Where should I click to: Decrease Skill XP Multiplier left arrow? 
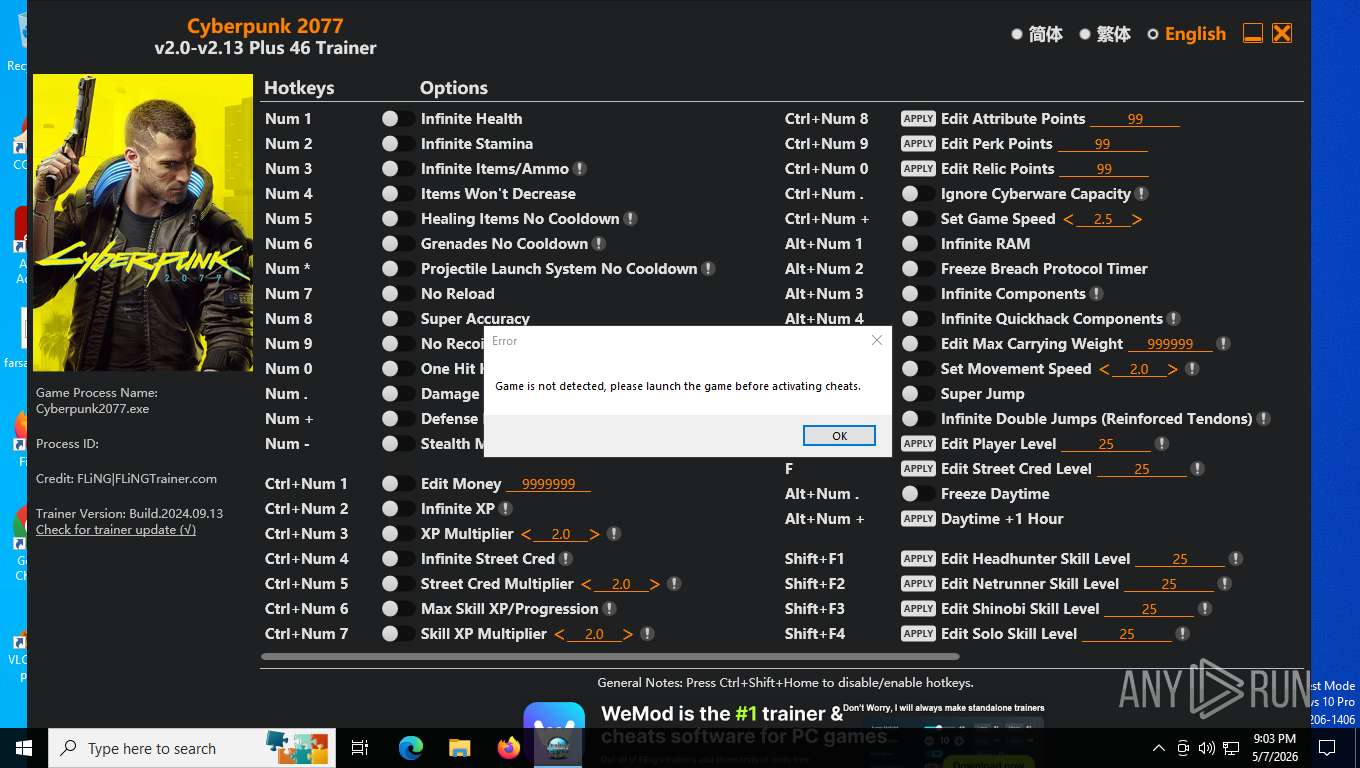(560, 634)
